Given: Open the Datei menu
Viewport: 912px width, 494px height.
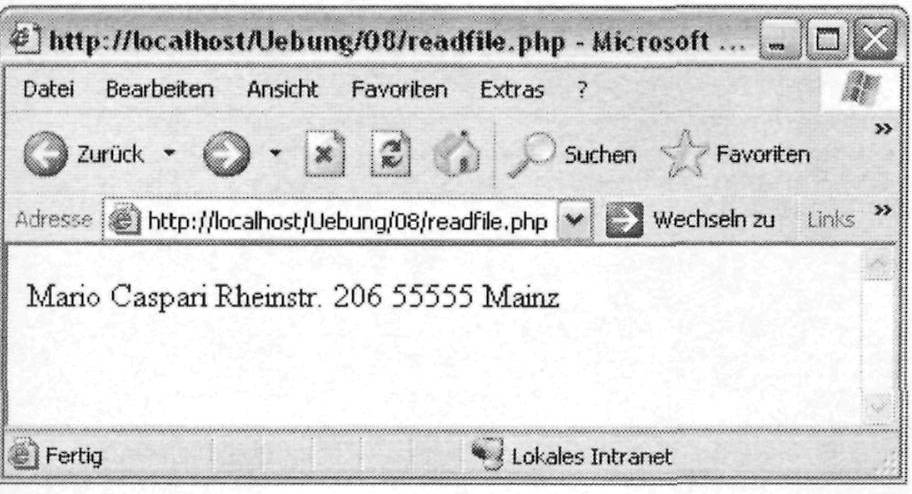Looking at the screenshot, I should (x=48, y=90).
